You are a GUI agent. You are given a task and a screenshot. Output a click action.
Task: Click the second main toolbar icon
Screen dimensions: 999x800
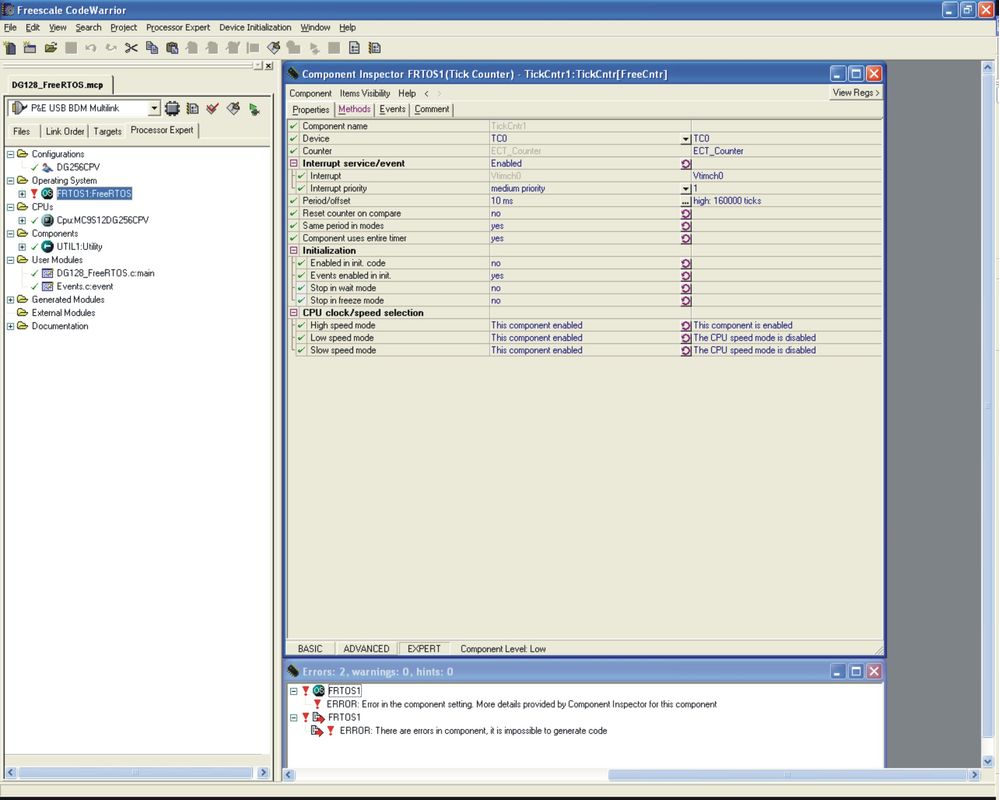pyautogui.click(x=30, y=48)
